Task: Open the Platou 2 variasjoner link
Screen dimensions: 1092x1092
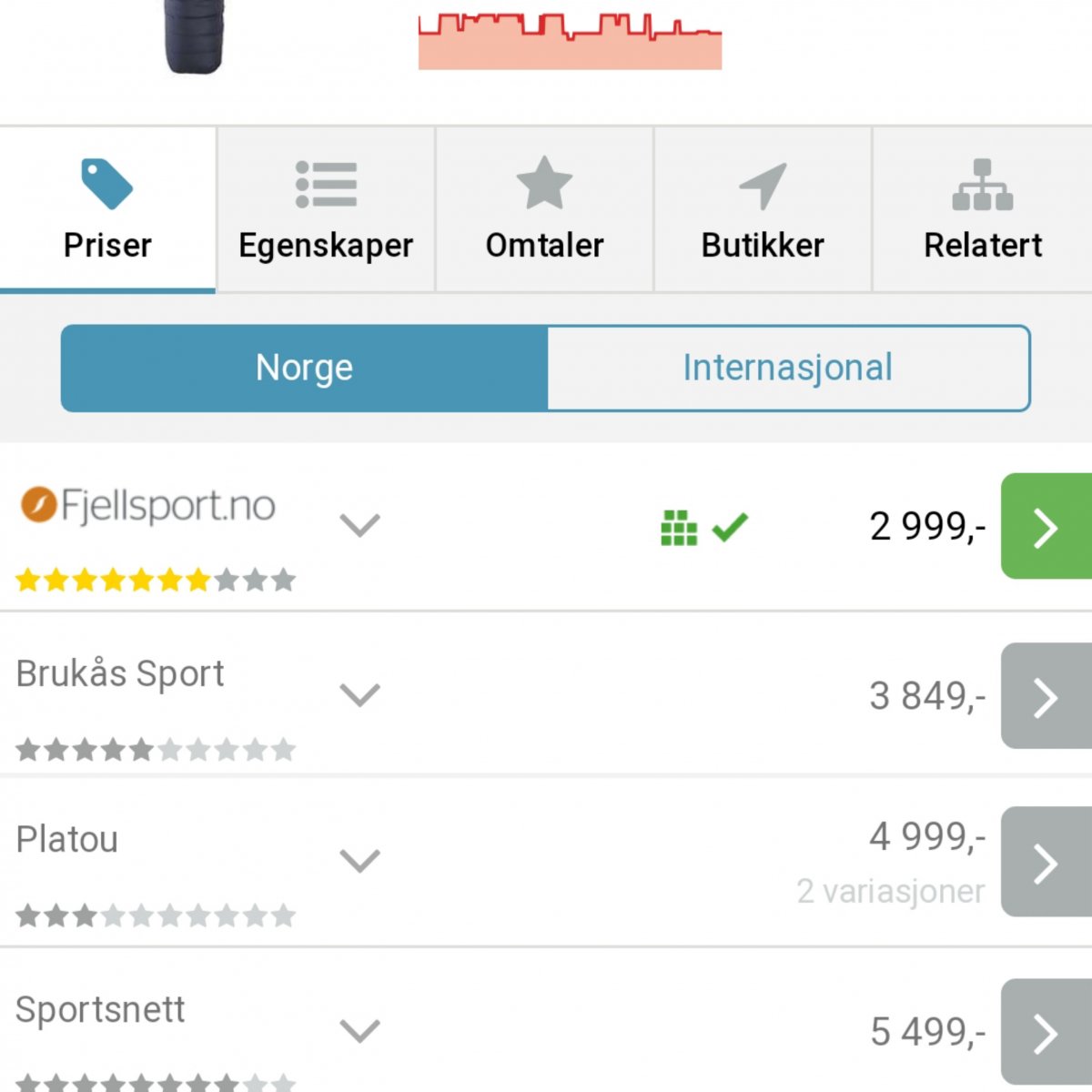Action: click(x=890, y=892)
